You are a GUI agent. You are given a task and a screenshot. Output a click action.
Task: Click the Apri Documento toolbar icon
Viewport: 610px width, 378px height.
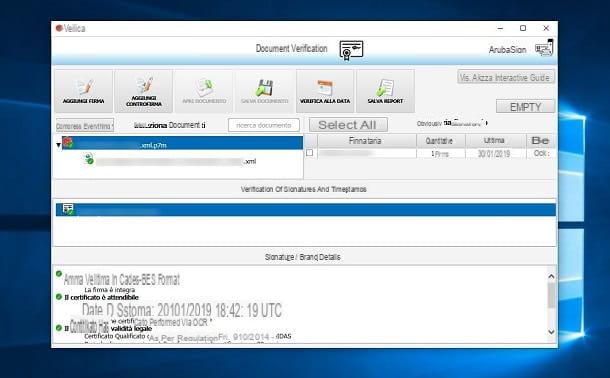click(204, 87)
